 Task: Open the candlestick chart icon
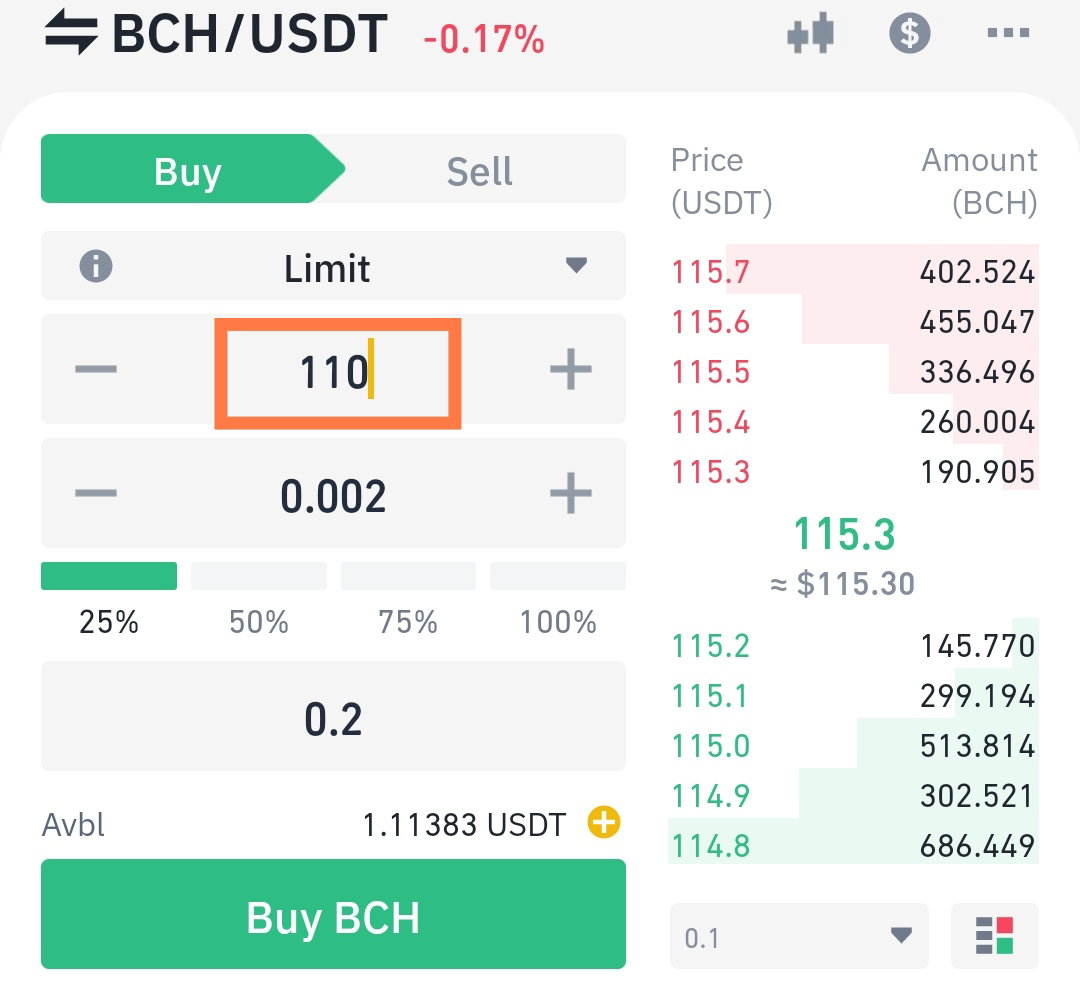pos(811,33)
